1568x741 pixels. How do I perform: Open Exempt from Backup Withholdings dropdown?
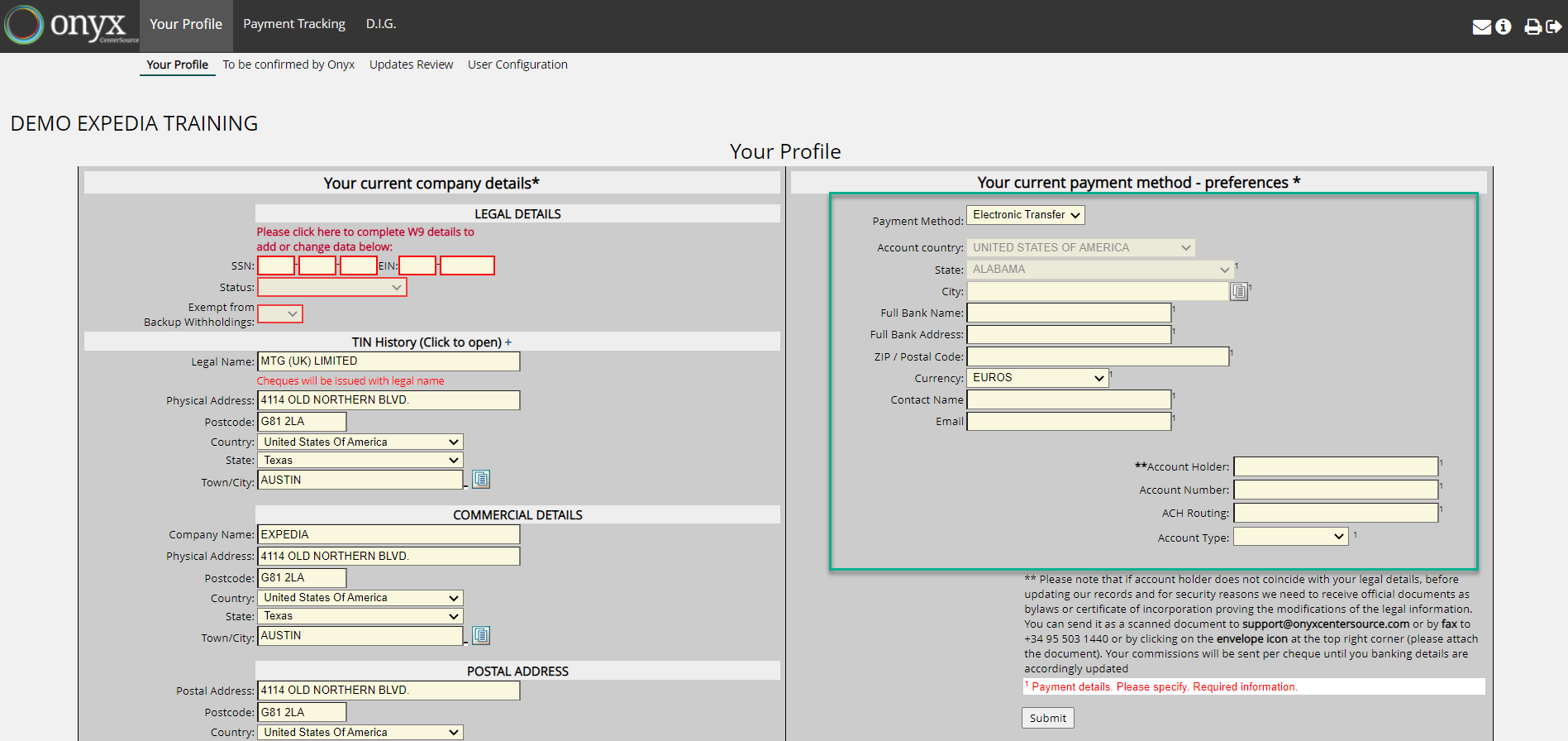coord(280,313)
